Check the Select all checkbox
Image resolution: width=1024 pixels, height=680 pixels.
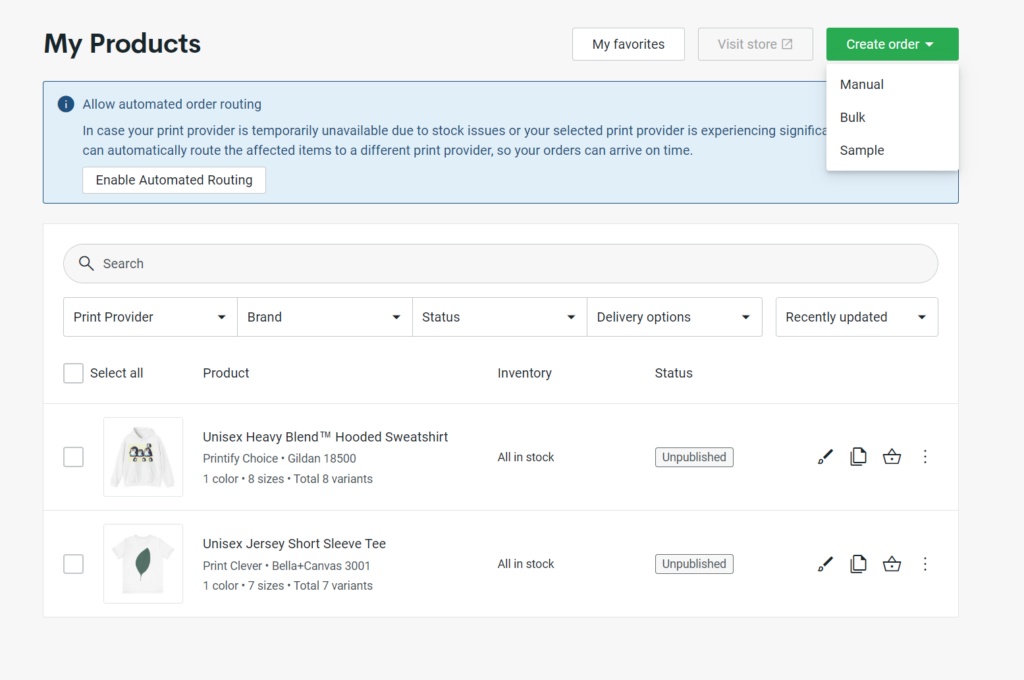(x=73, y=372)
